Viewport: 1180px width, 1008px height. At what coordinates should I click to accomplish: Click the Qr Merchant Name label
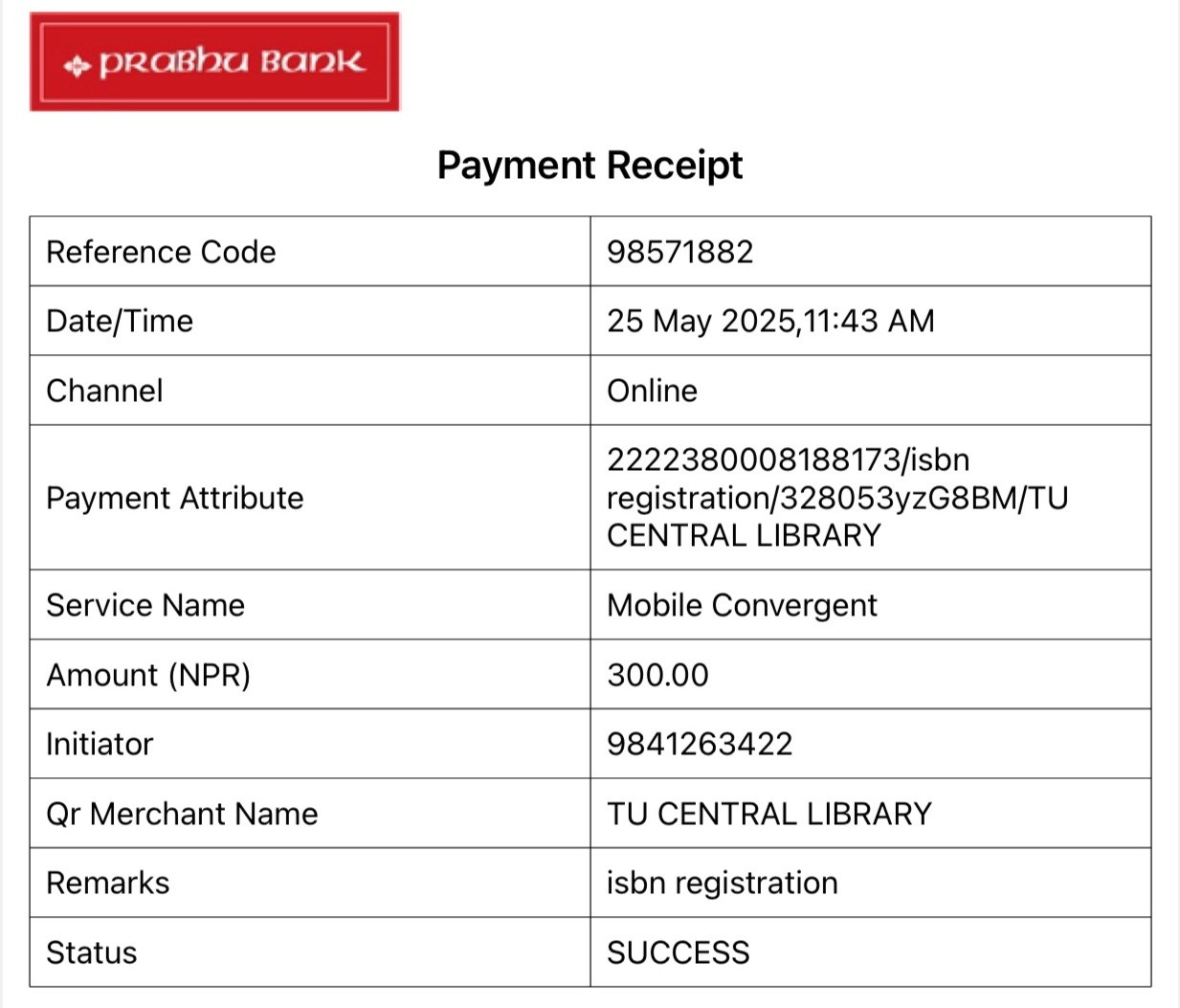[182, 814]
